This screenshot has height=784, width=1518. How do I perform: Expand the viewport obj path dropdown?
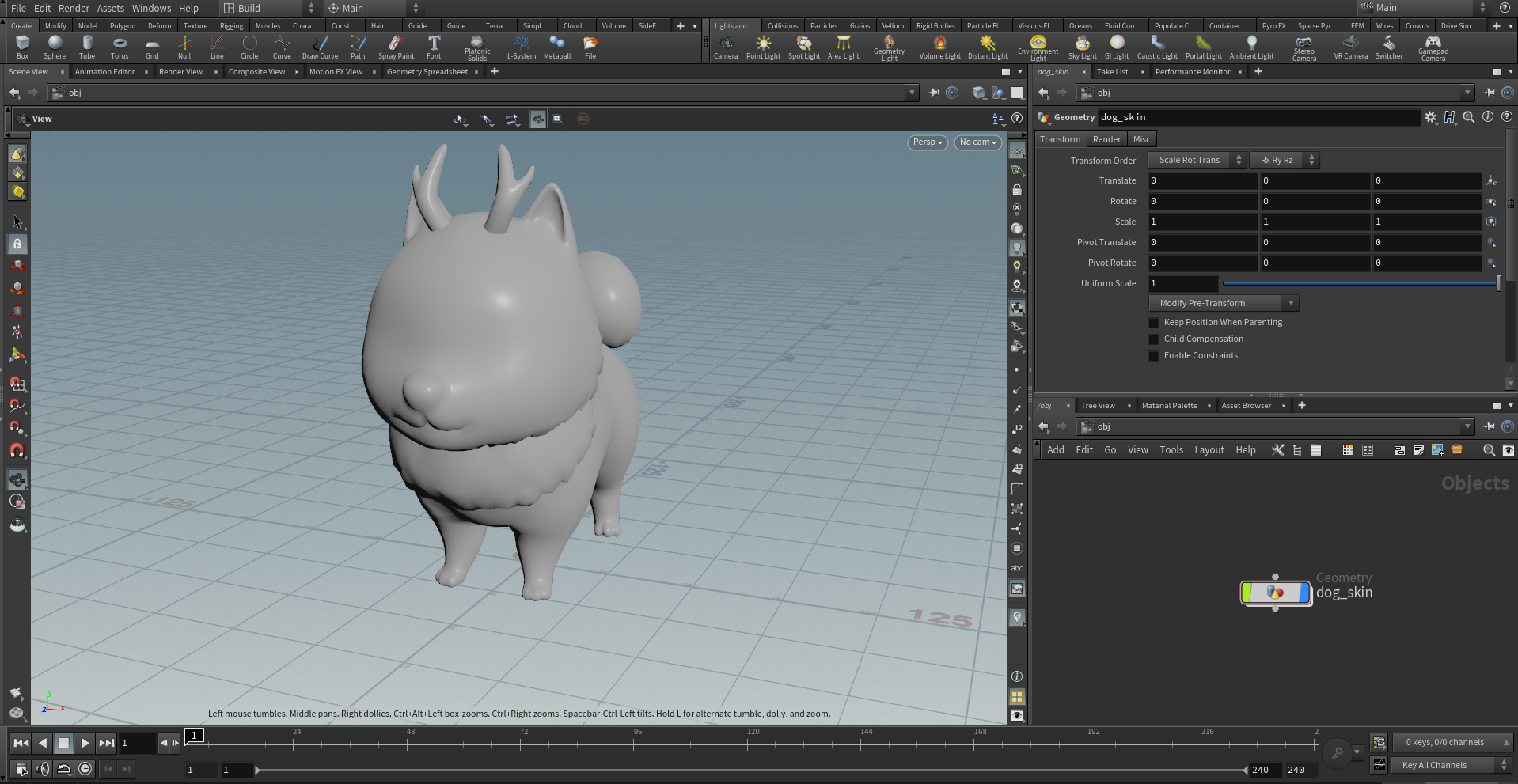[x=912, y=93]
